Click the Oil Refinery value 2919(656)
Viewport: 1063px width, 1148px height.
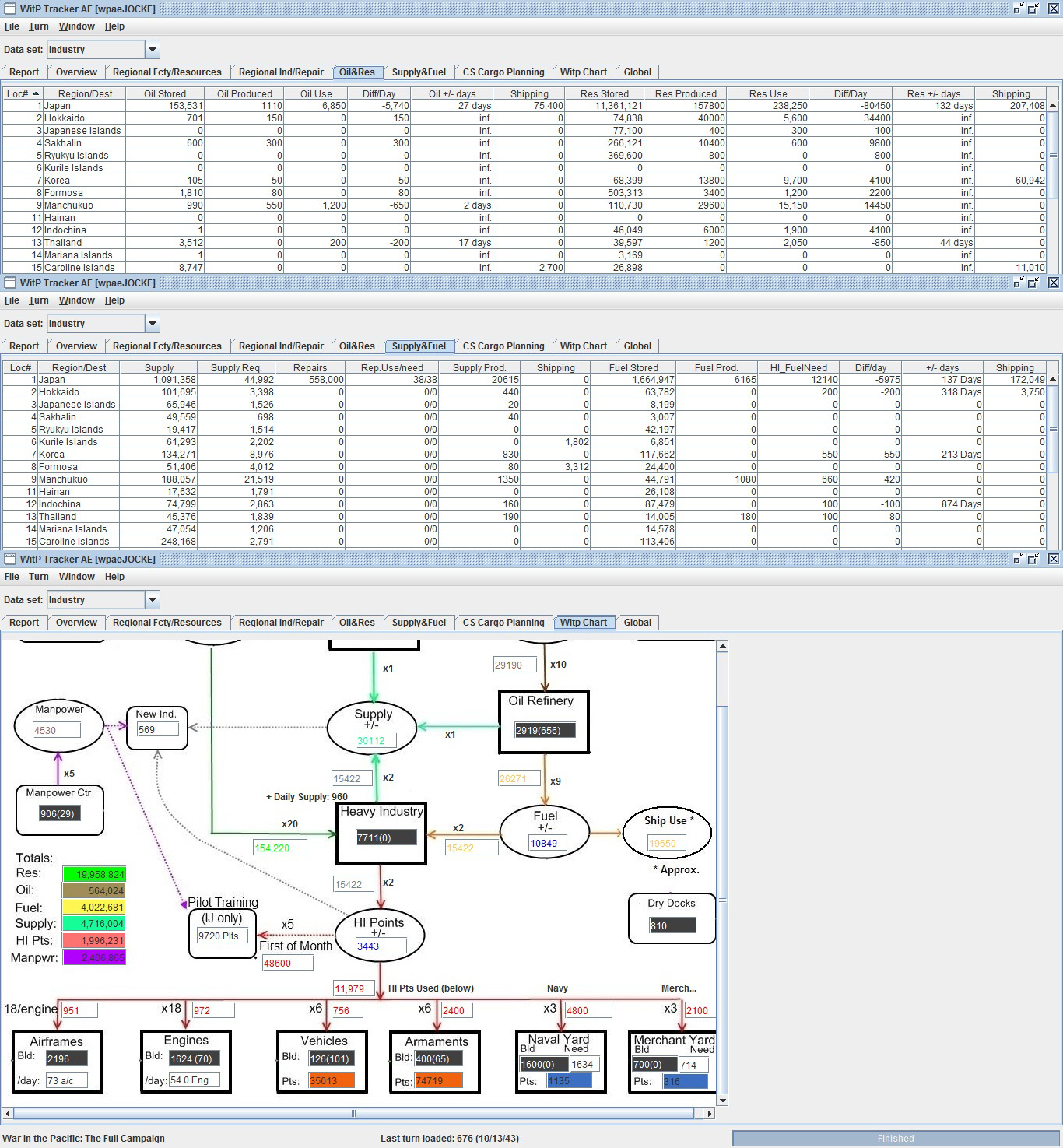545,730
